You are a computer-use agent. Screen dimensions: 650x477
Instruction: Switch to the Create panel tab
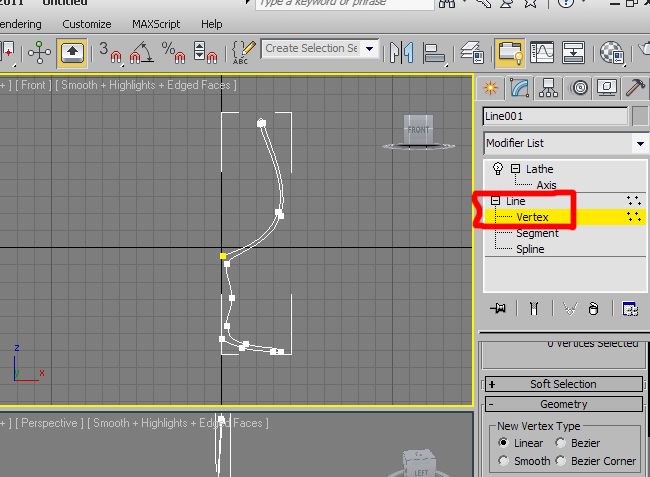pos(490,88)
